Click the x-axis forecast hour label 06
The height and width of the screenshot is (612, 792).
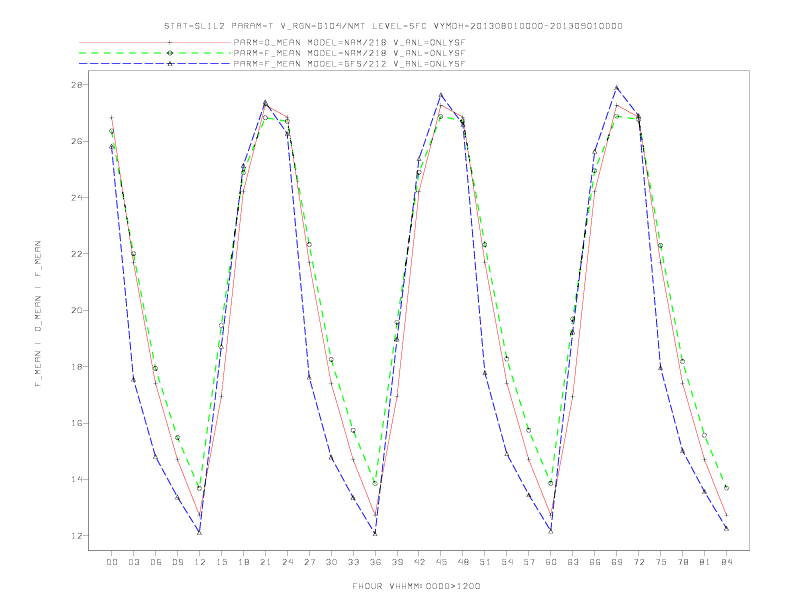coord(156,562)
